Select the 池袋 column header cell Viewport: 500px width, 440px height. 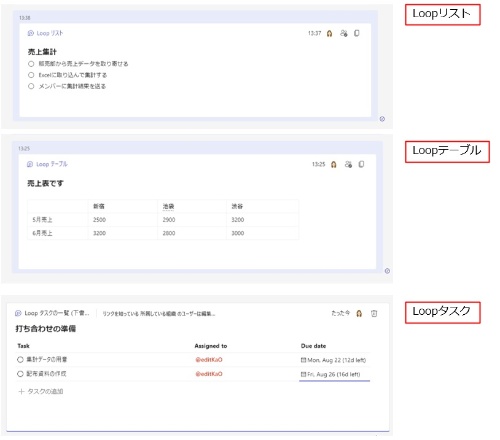click(x=192, y=206)
